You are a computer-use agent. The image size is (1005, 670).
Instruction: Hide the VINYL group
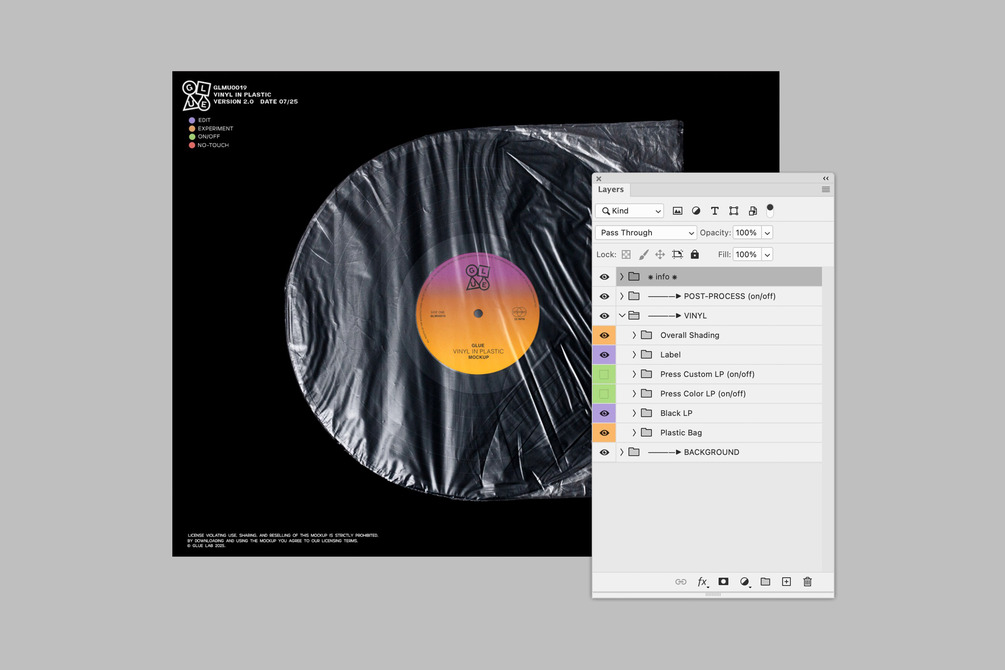point(604,315)
